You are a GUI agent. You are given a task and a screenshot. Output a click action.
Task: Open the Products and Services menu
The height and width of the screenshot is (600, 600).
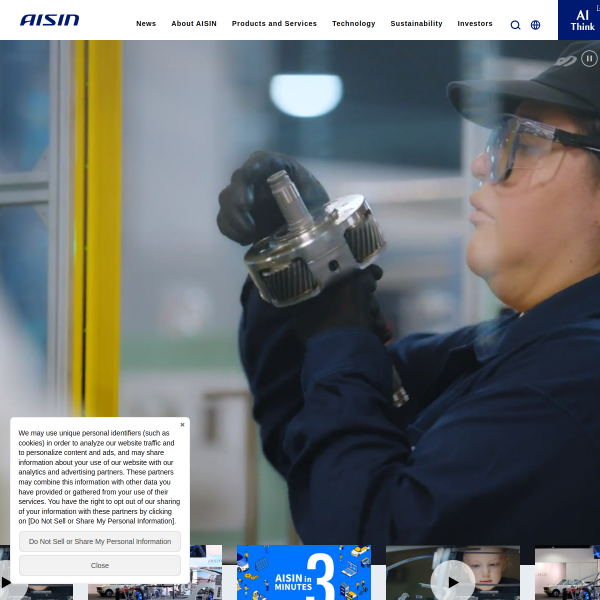[x=274, y=24]
